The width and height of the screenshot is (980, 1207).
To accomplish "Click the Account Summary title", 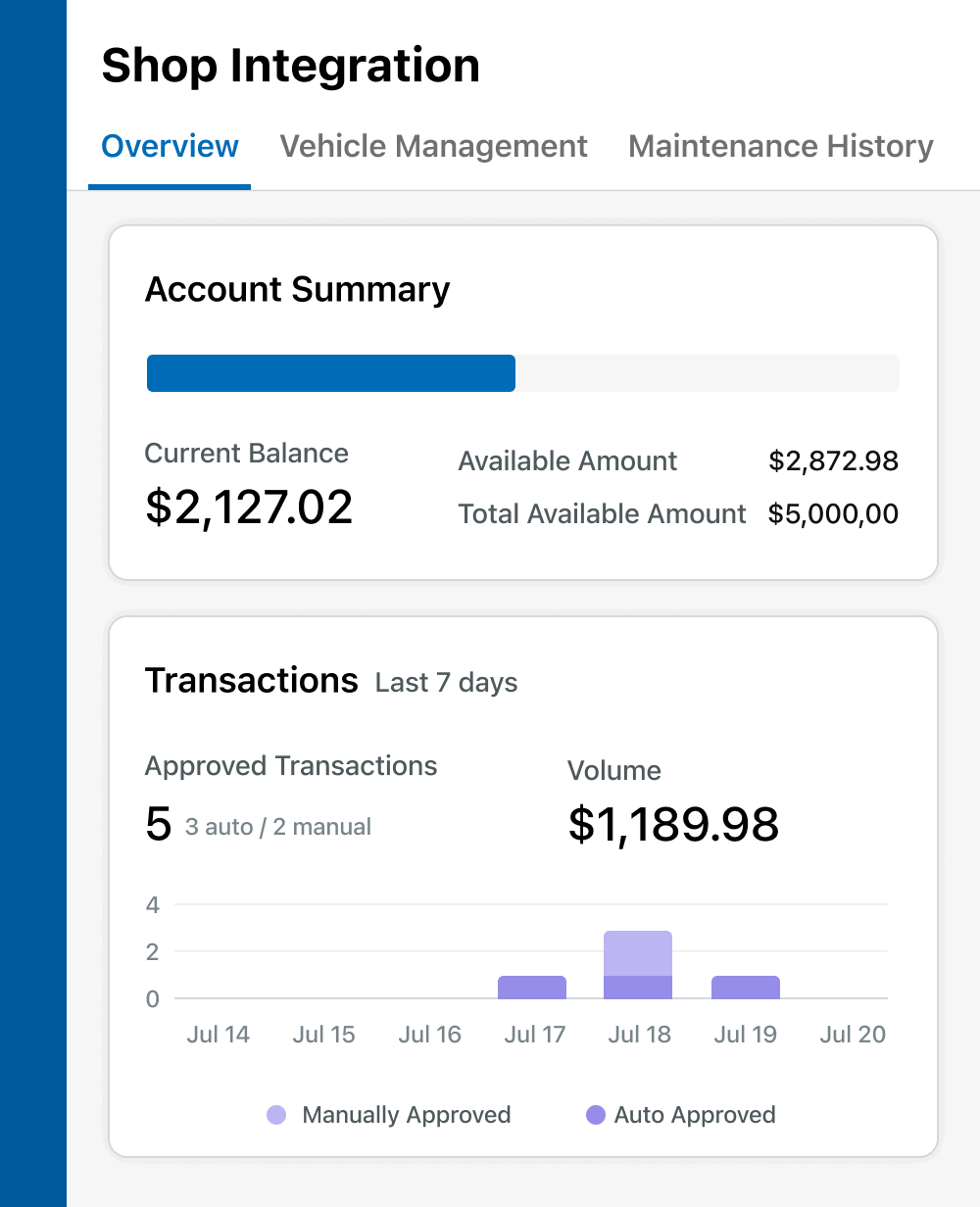I will 297,289.
